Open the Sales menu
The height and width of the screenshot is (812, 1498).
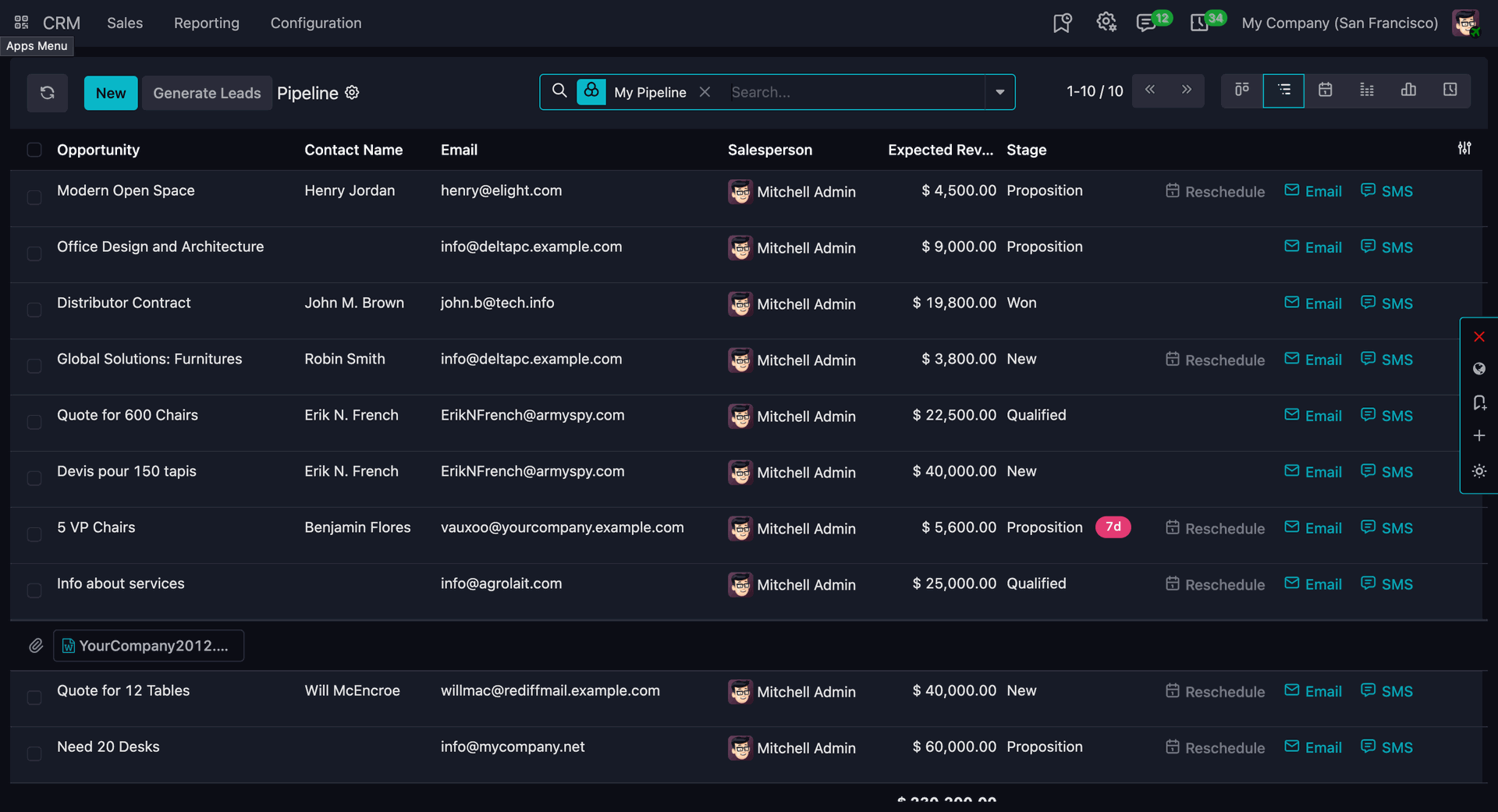[x=125, y=23]
